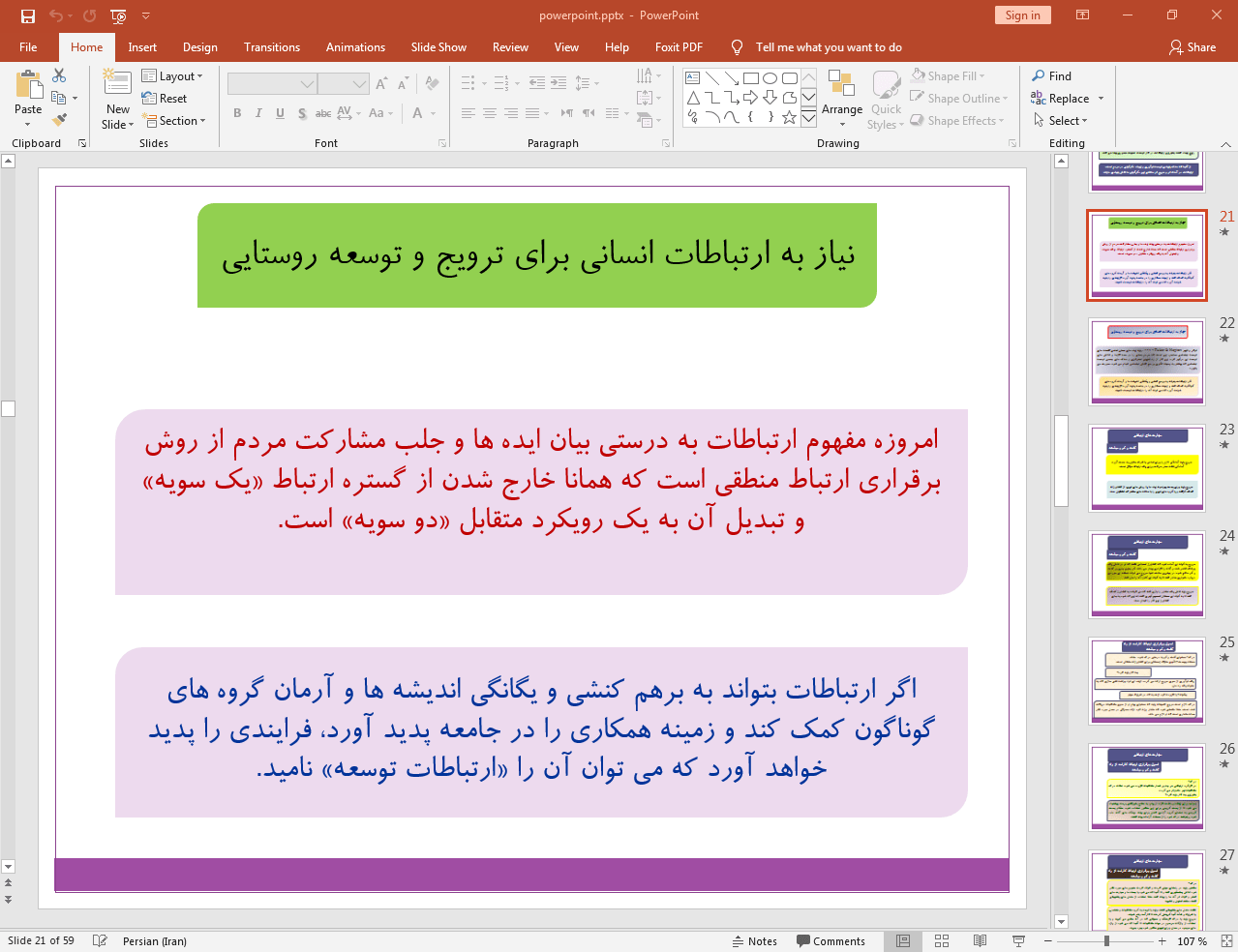Open the Foxit PDF tab
This screenshot has width=1238, height=952.
click(x=679, y=46)
